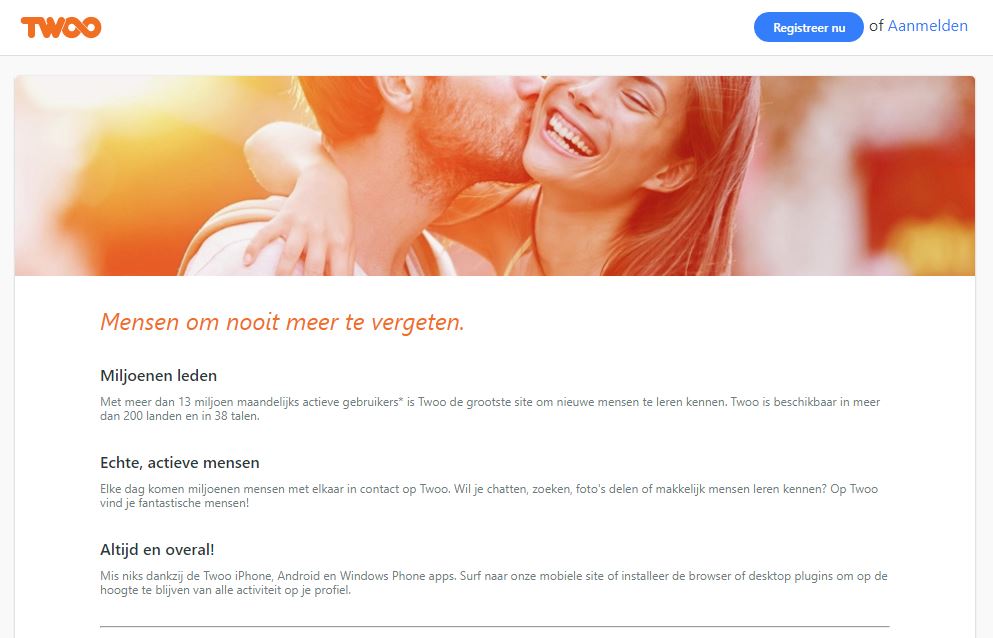
Task: Click the 'vind je fantastische mensen!' line
Action: coord(174,503)
